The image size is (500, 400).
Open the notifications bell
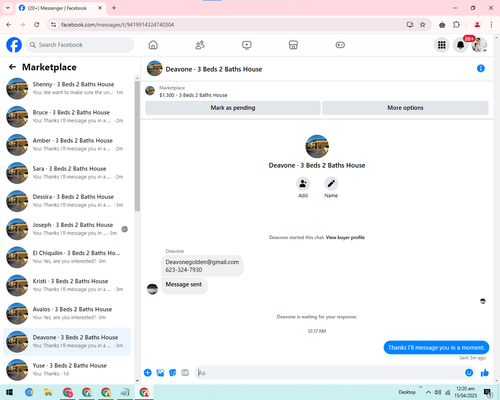click(460, 45)
